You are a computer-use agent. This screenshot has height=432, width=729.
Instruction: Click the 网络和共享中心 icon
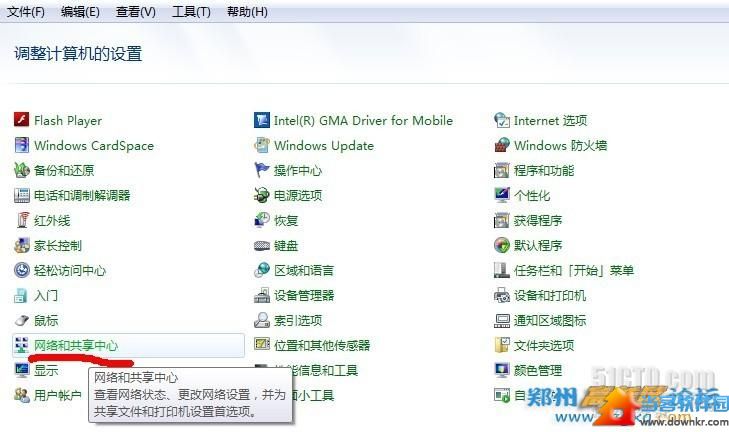click(x=21, y=345)
